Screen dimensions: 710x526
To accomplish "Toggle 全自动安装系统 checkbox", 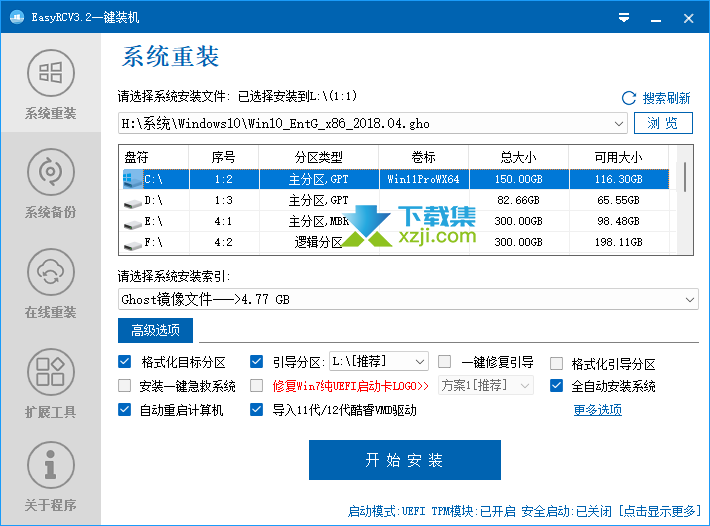I will click(x=556, y=385).
